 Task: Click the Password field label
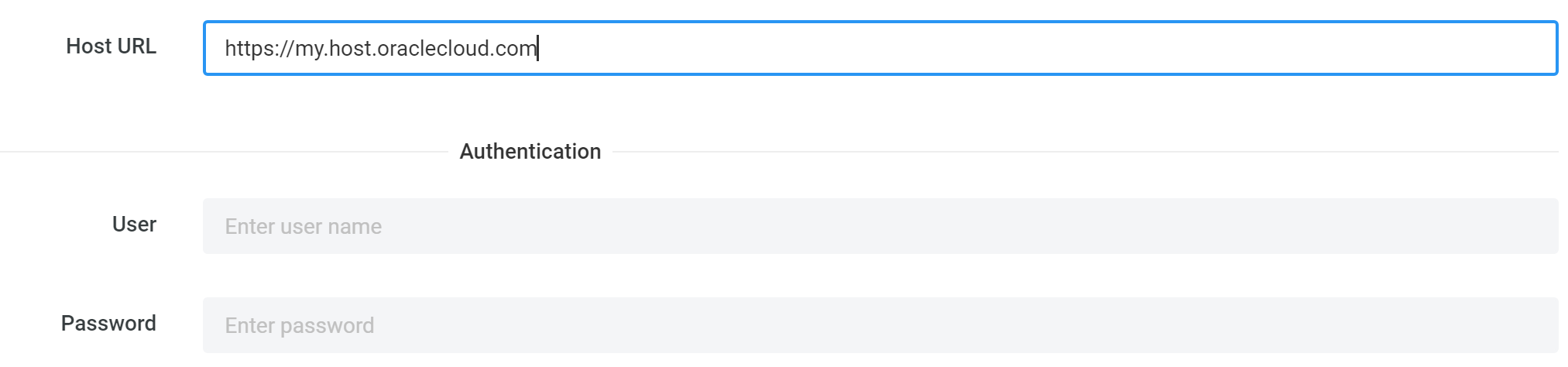[108, 324]
